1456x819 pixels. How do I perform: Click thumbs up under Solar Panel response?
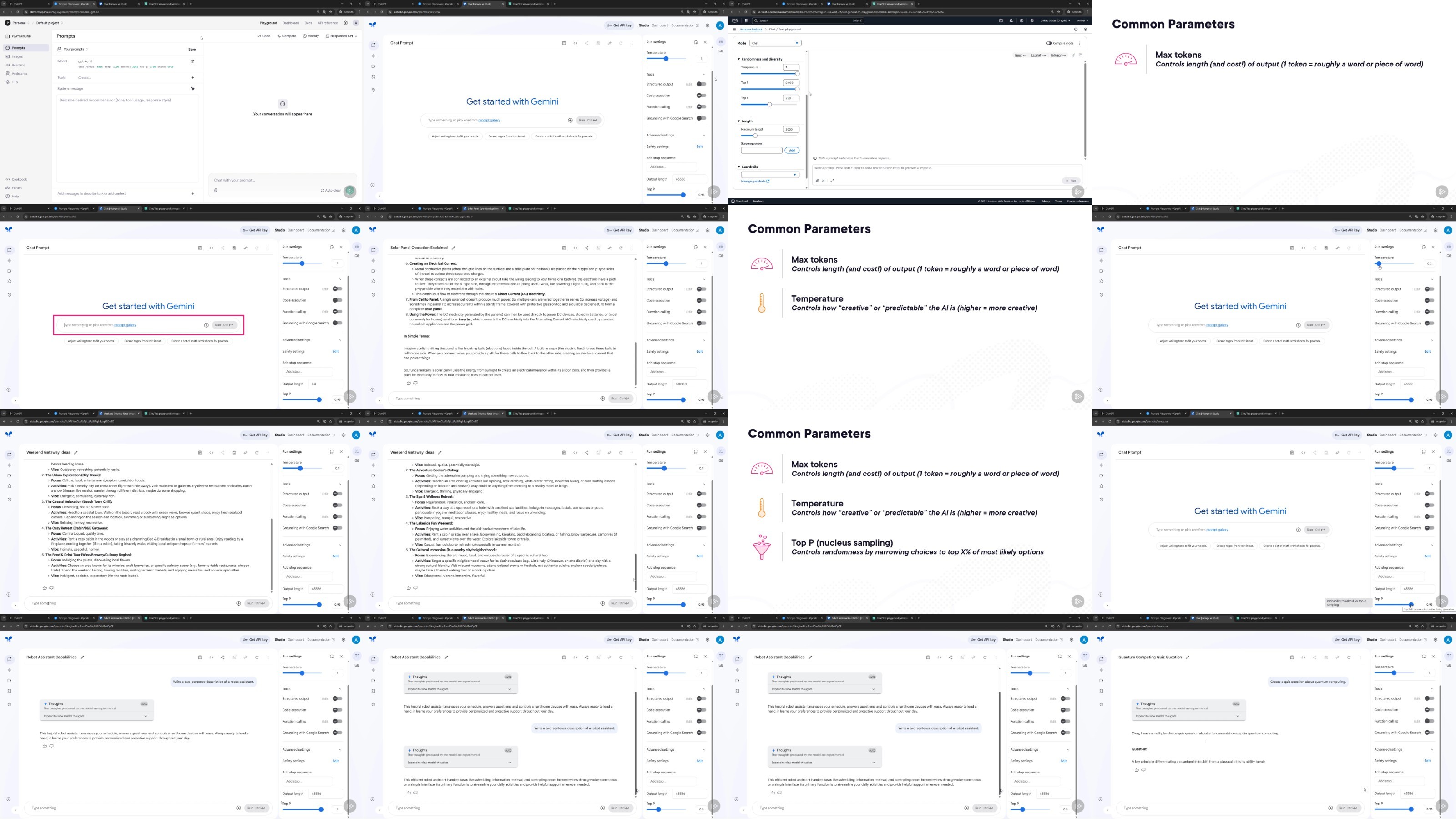409,383
